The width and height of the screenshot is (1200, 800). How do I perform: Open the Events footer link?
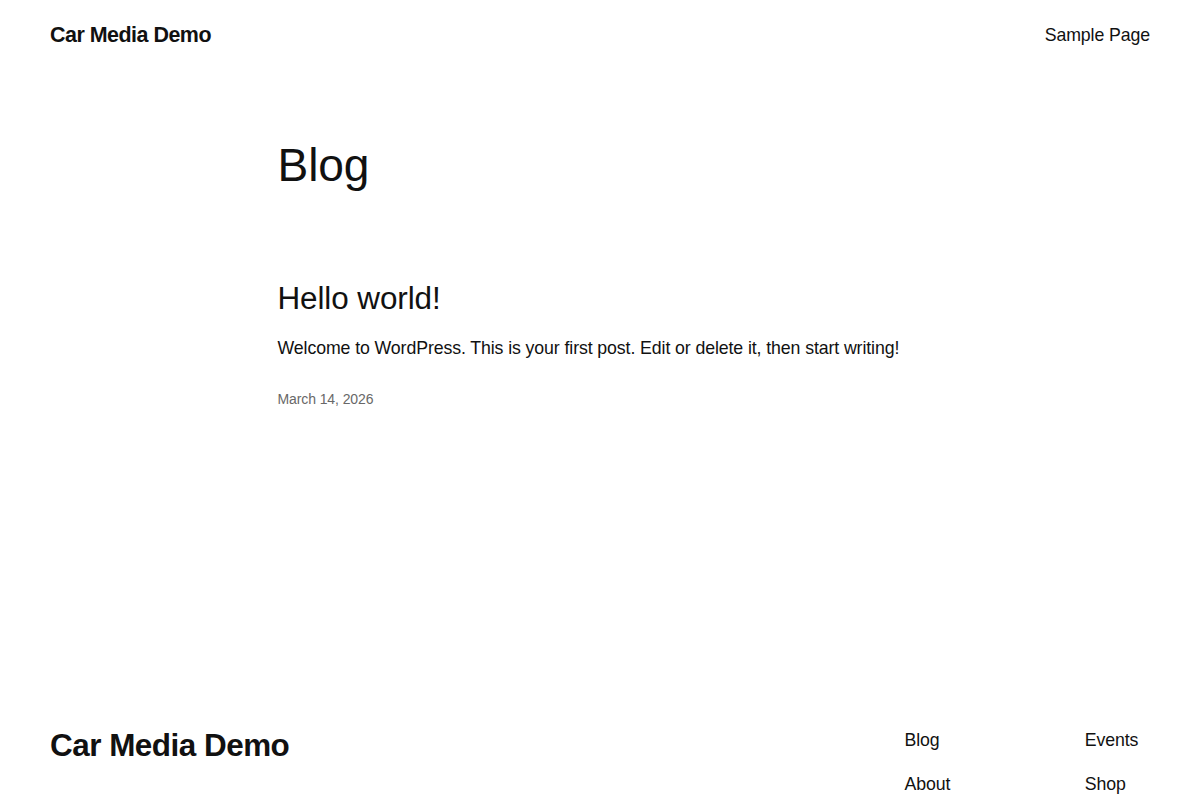pos(1111,740)
